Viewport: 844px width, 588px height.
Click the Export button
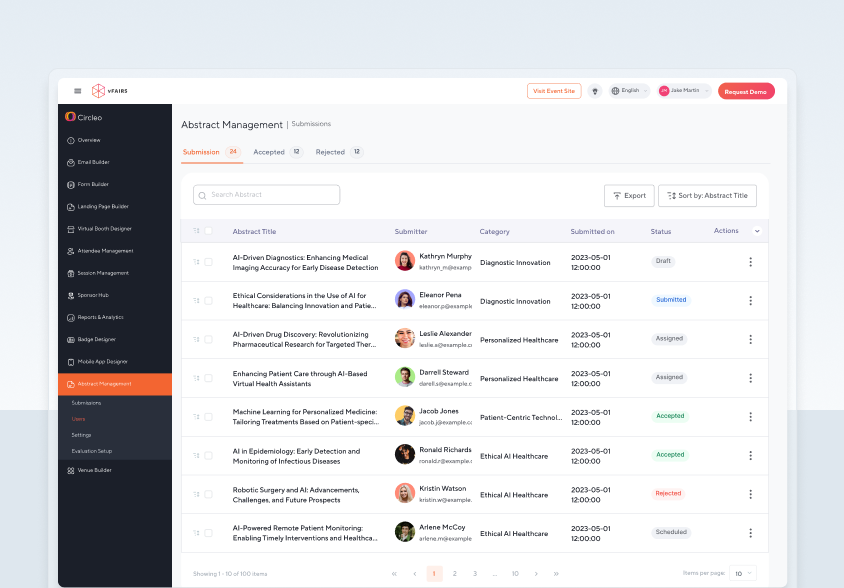[629, 196]
